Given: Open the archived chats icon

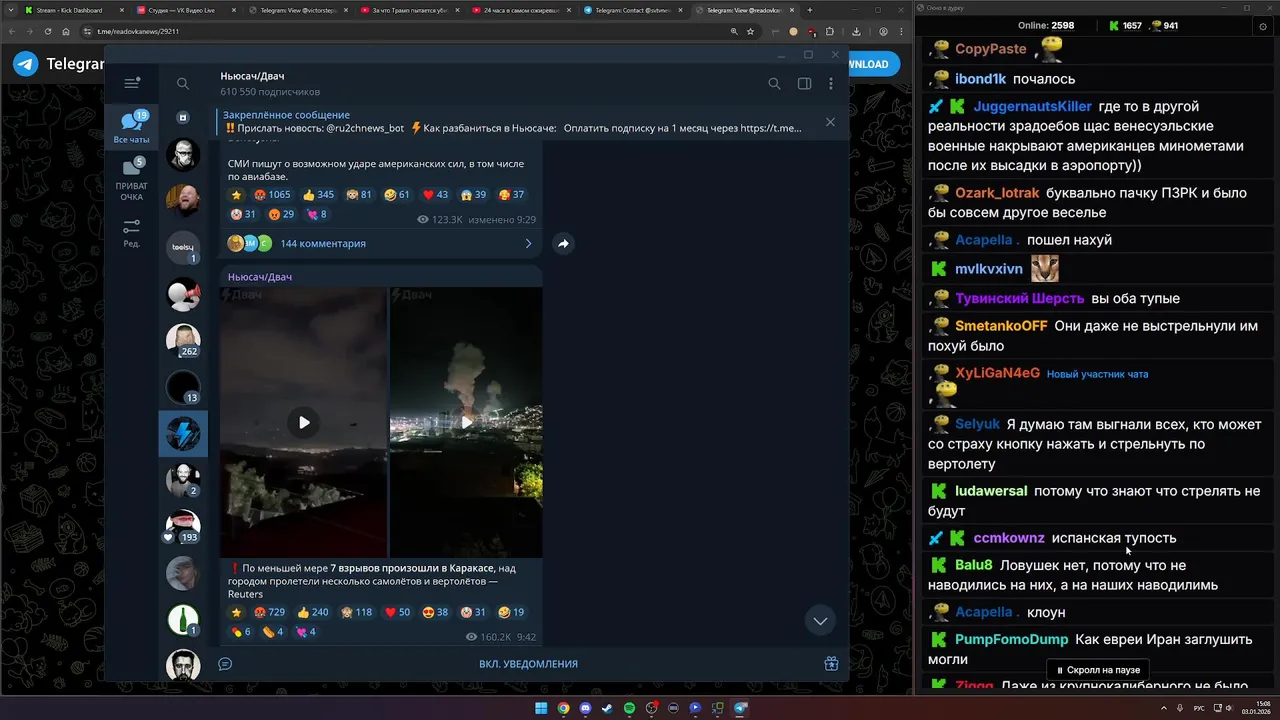Looking at the screenshot, I should (183, 118).
